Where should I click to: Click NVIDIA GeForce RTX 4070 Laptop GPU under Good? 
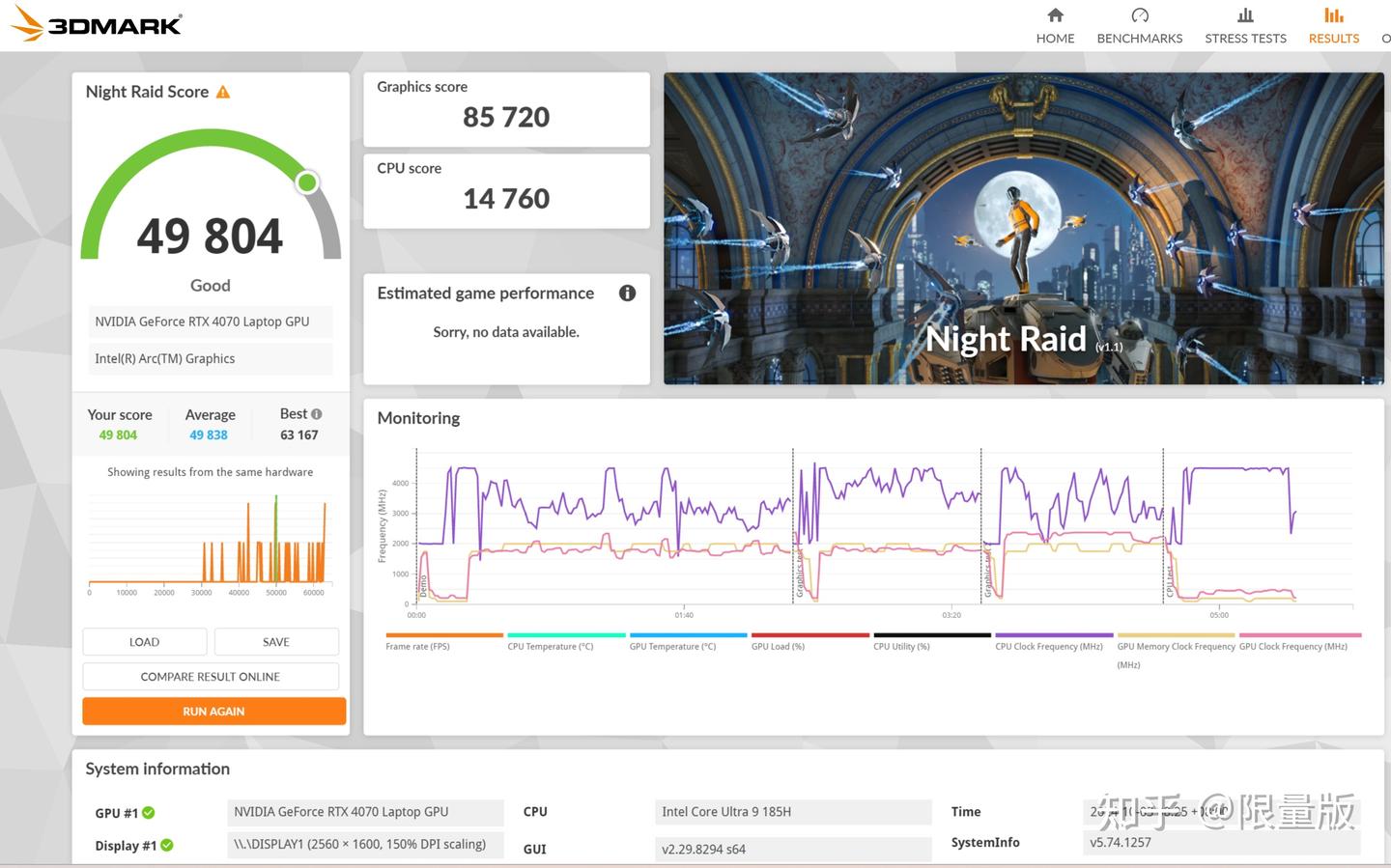click(211, 322)
